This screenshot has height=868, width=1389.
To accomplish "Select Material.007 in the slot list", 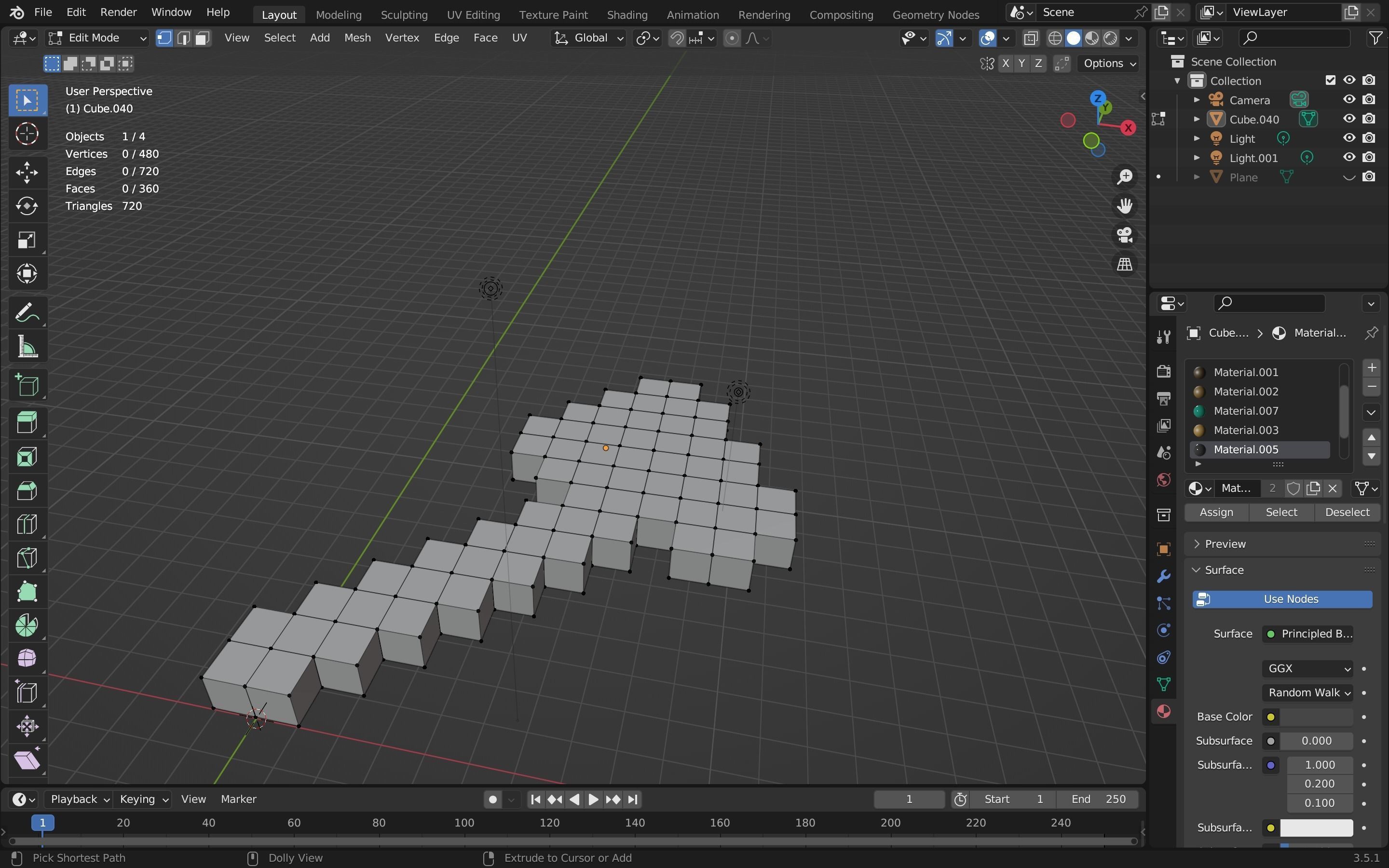I will pyautogui.click(x=1245, y=410).
